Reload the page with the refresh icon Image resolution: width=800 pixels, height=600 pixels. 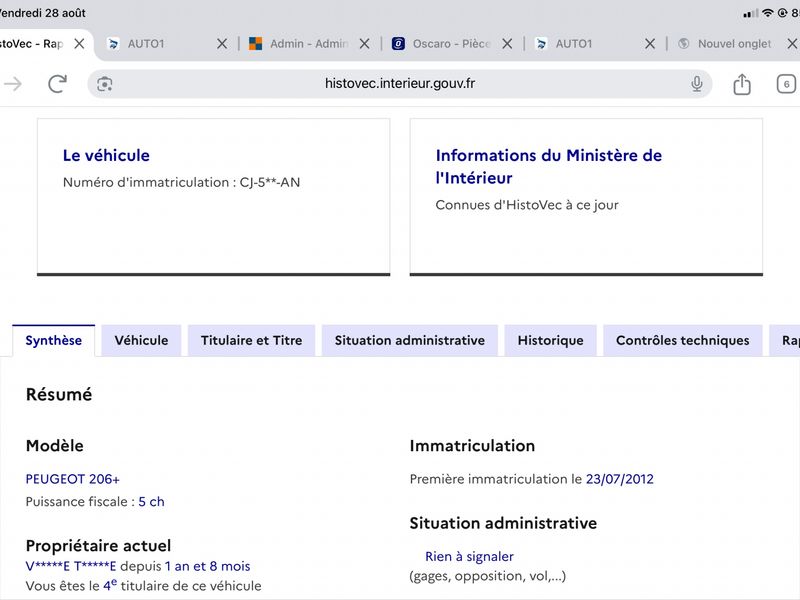[x=58, y=84]
